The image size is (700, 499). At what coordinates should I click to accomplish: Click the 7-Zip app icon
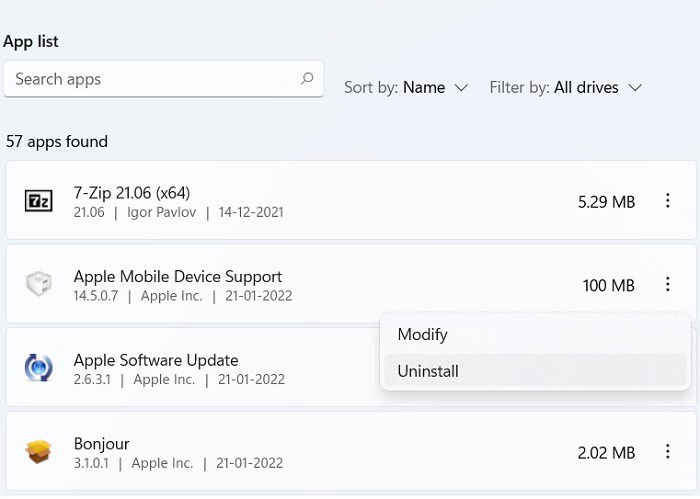point(38,201)
